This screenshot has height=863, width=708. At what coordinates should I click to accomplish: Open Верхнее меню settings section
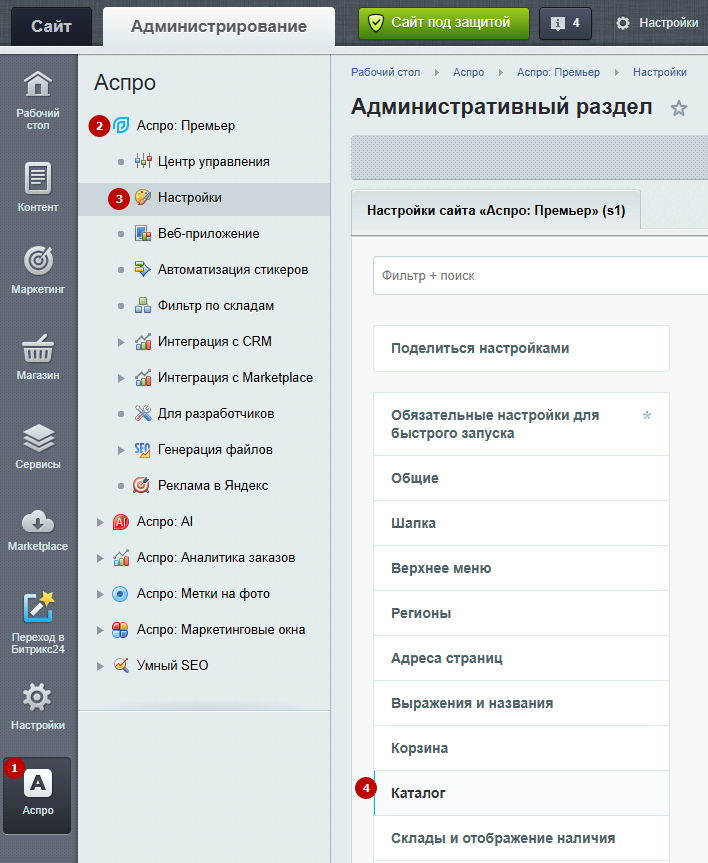tap(521, 568)
